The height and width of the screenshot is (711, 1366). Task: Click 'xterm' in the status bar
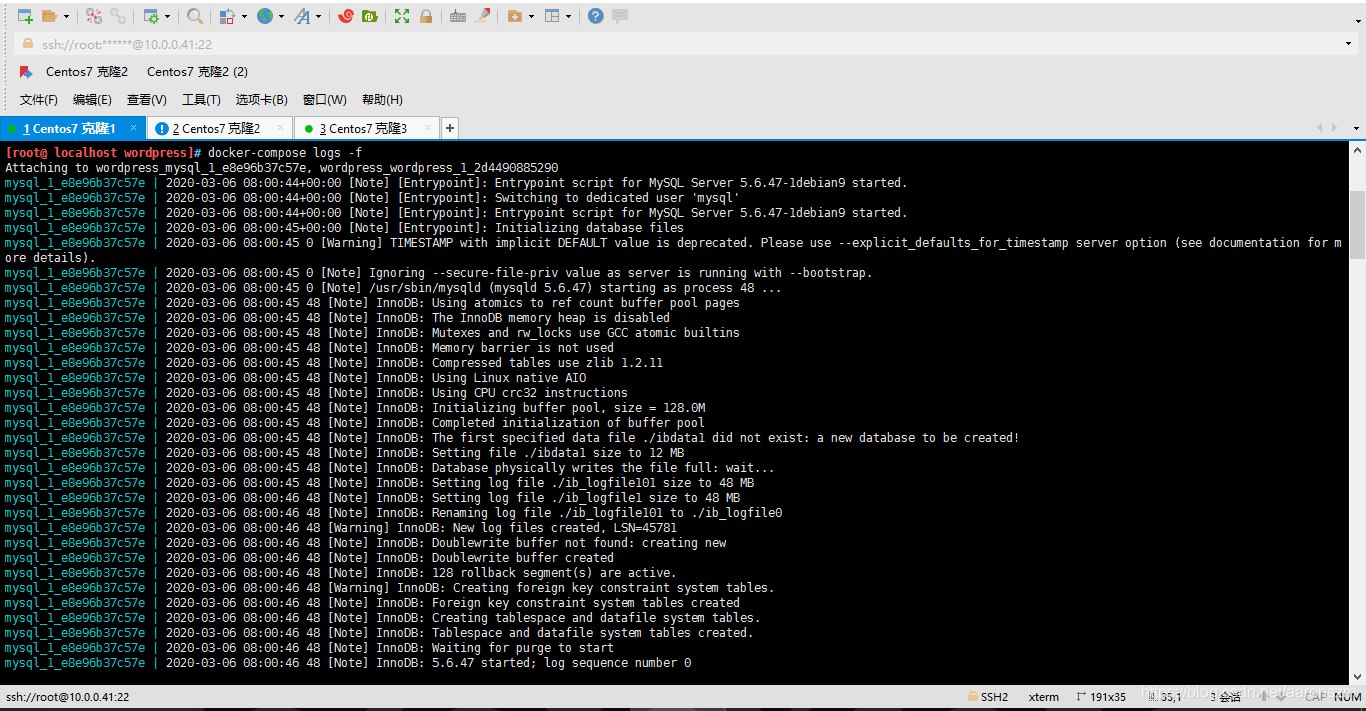tap(1044, 697)
